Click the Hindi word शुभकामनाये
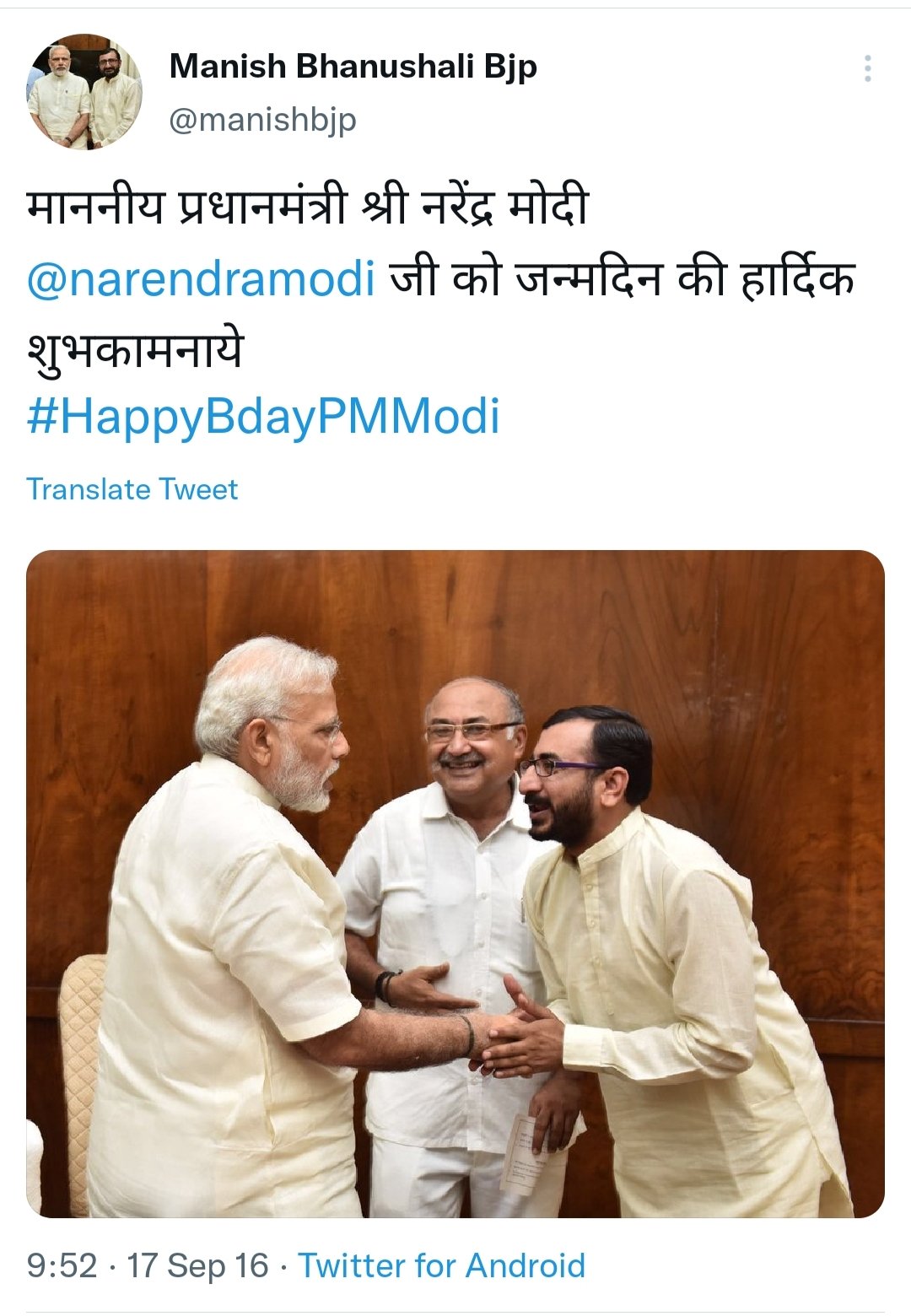 click(x=135, y=348)
